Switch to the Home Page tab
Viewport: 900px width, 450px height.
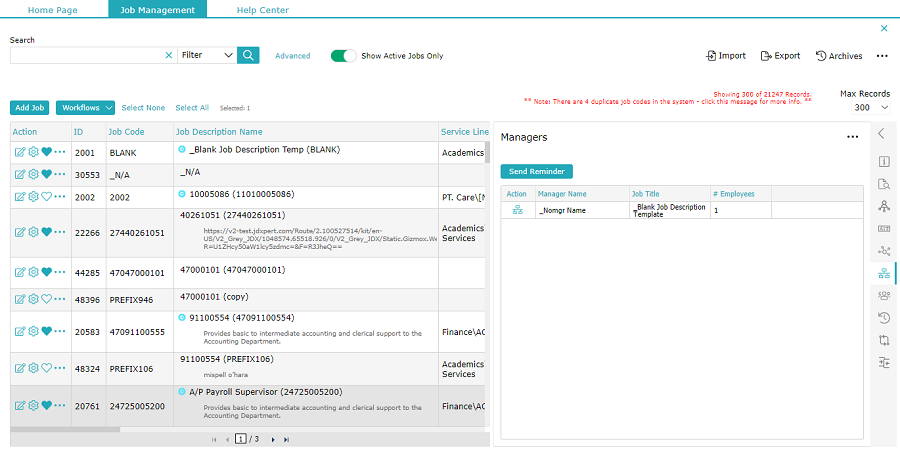[53, 10]
